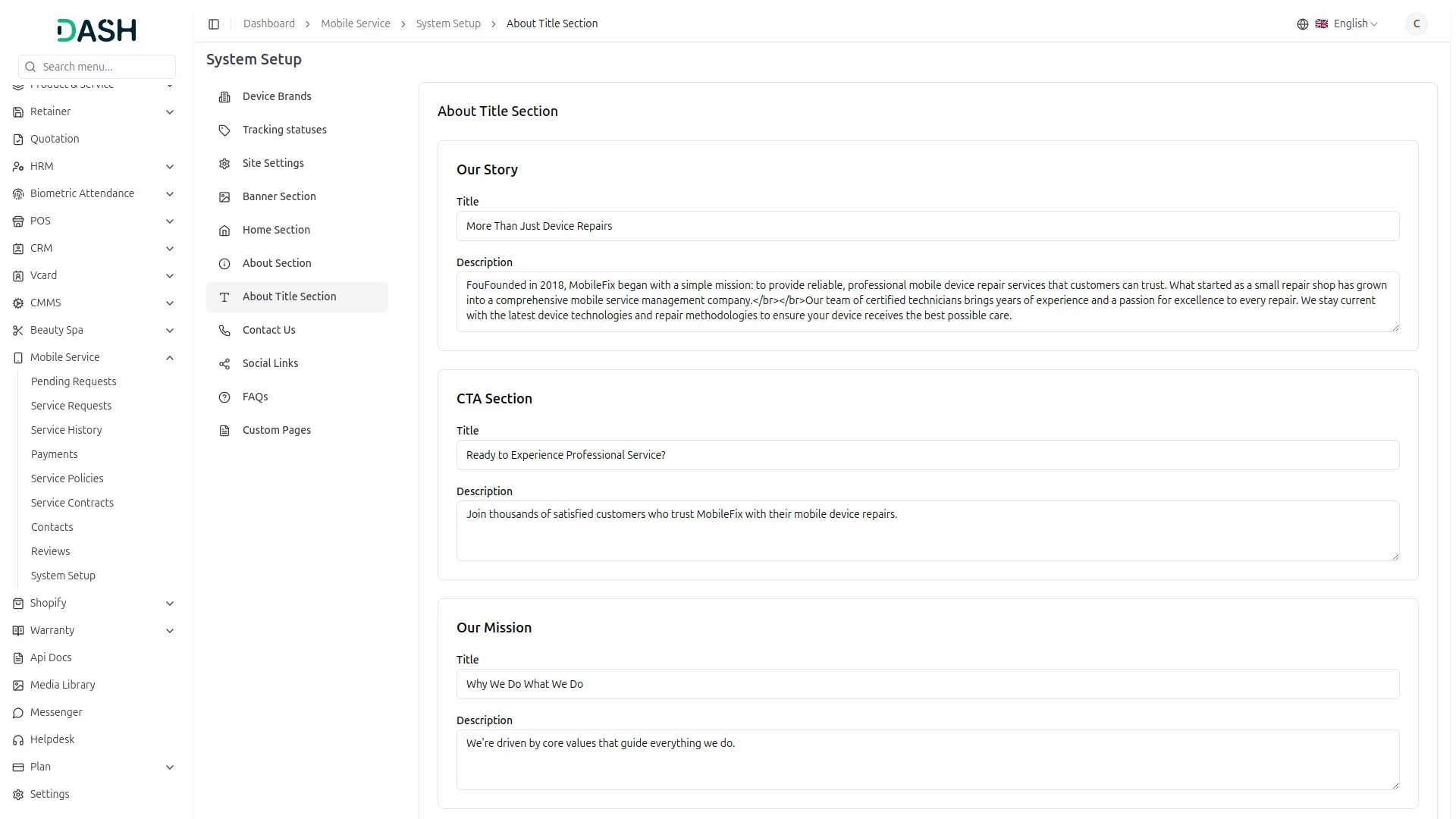
Task: Open Site Settings via its gear icon
Action: [224, 163]
